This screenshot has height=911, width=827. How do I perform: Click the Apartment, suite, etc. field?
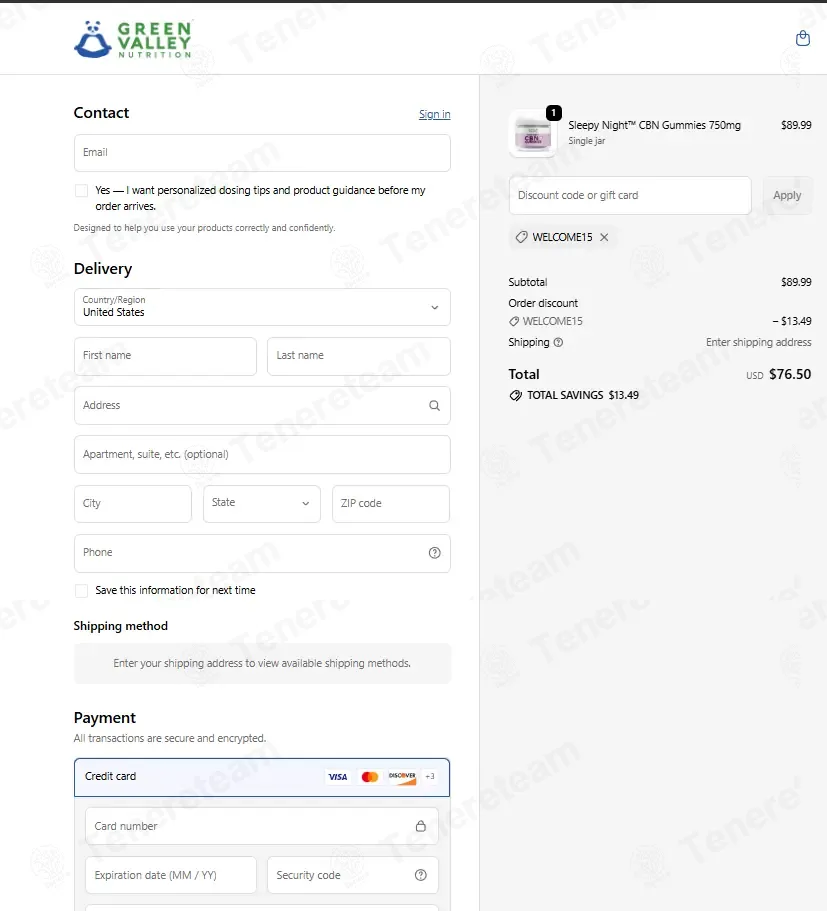point(262,454)
